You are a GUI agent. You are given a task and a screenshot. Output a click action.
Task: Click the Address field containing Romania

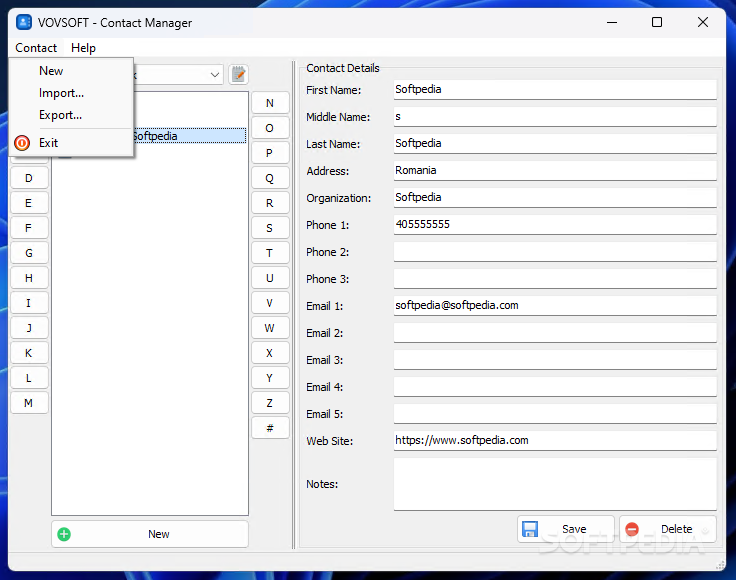(555, 170)
